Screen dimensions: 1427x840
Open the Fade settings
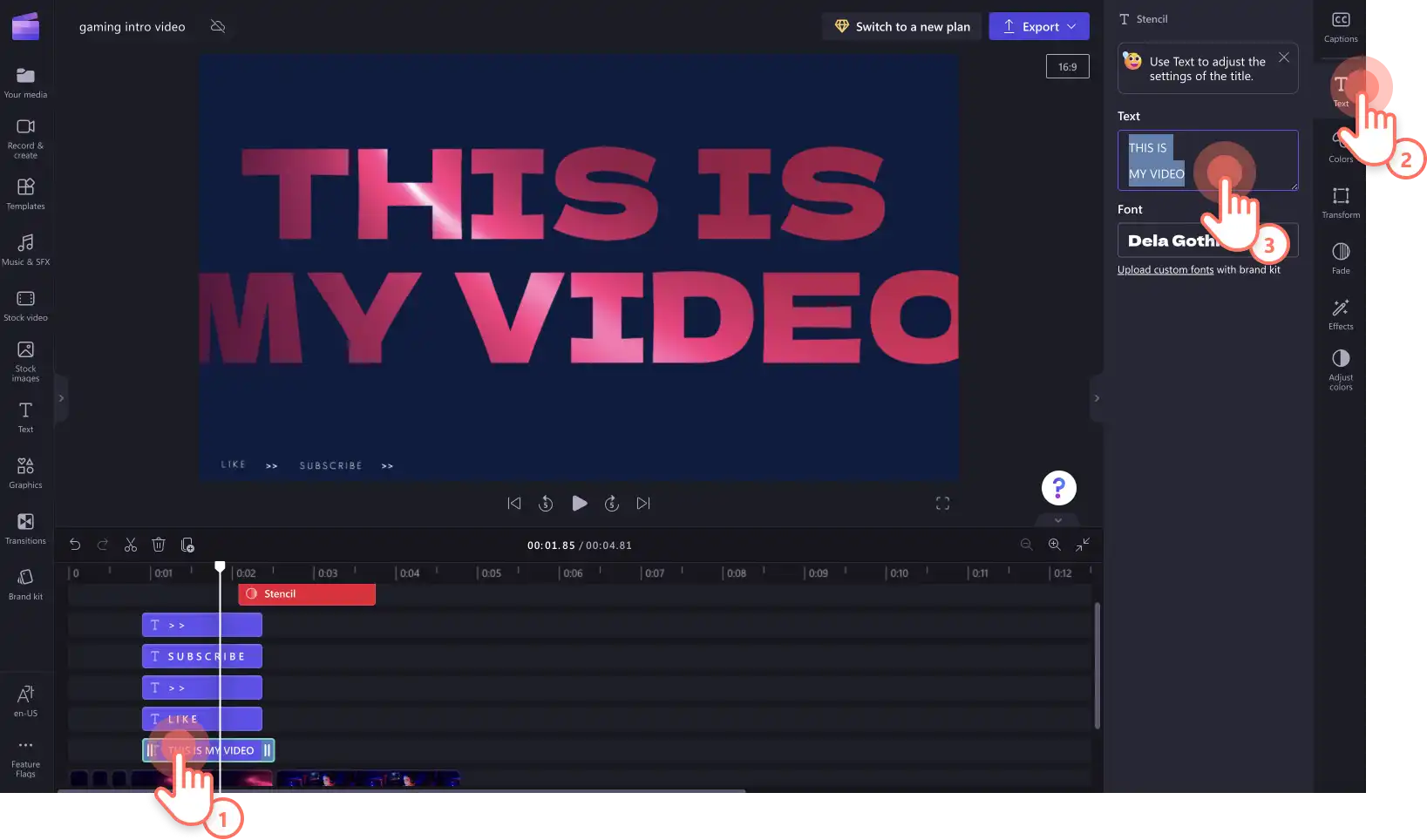[x=1341, y=259]
